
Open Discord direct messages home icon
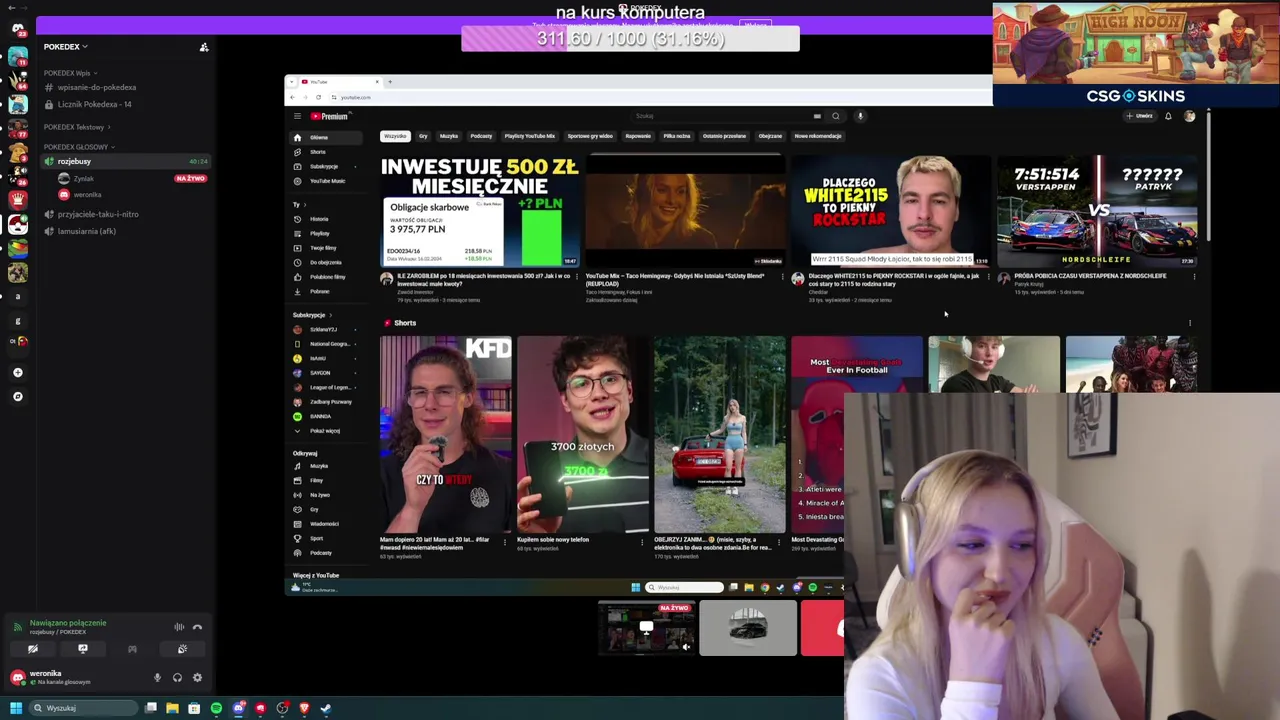click(x=18, y=28)
